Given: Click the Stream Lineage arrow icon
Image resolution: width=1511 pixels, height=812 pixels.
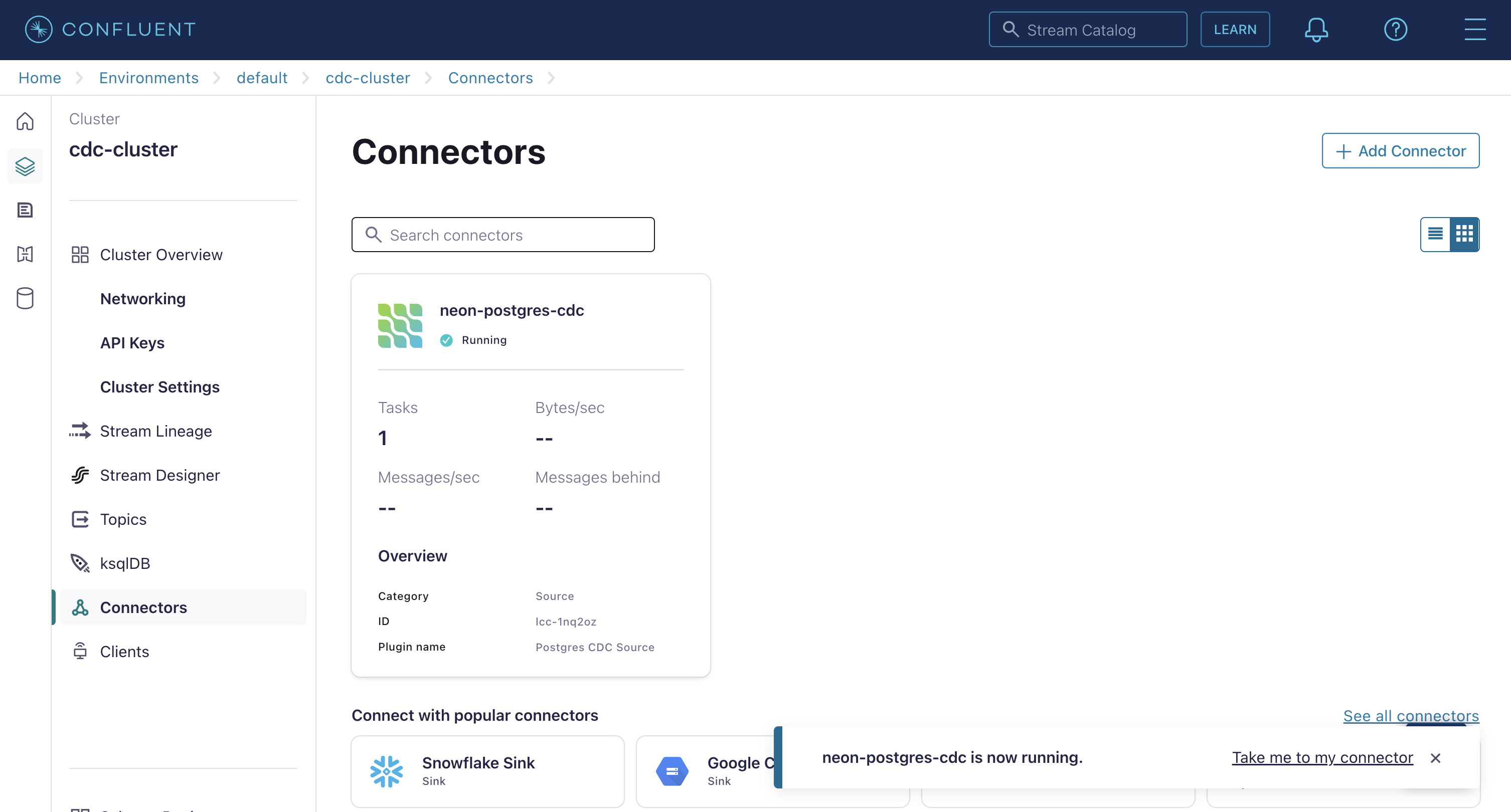Looking at the screenshot, I should pyautogui.click(x=80, y=431).
